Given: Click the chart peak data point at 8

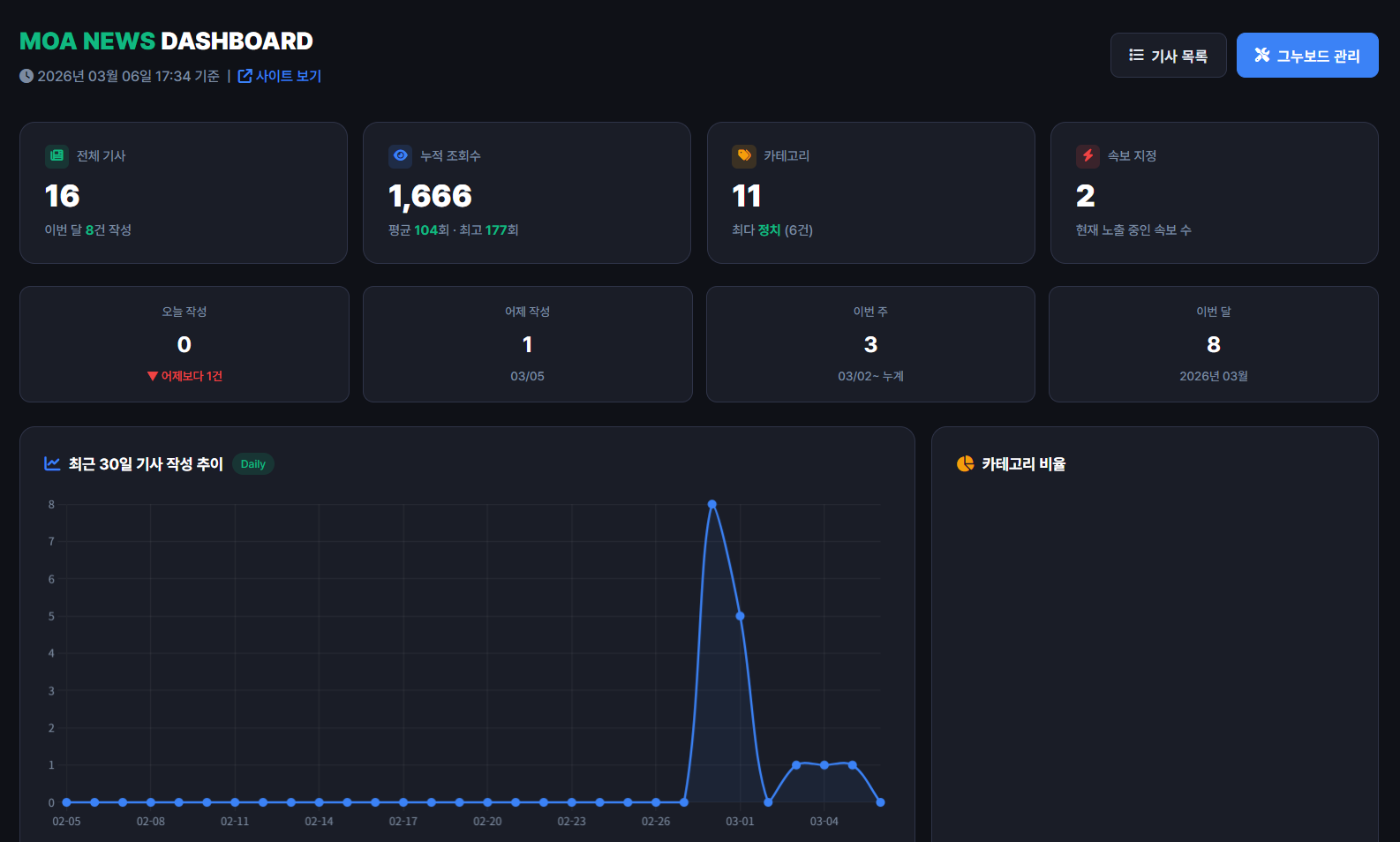Looking at the screenshot, I should coord(711,505).
